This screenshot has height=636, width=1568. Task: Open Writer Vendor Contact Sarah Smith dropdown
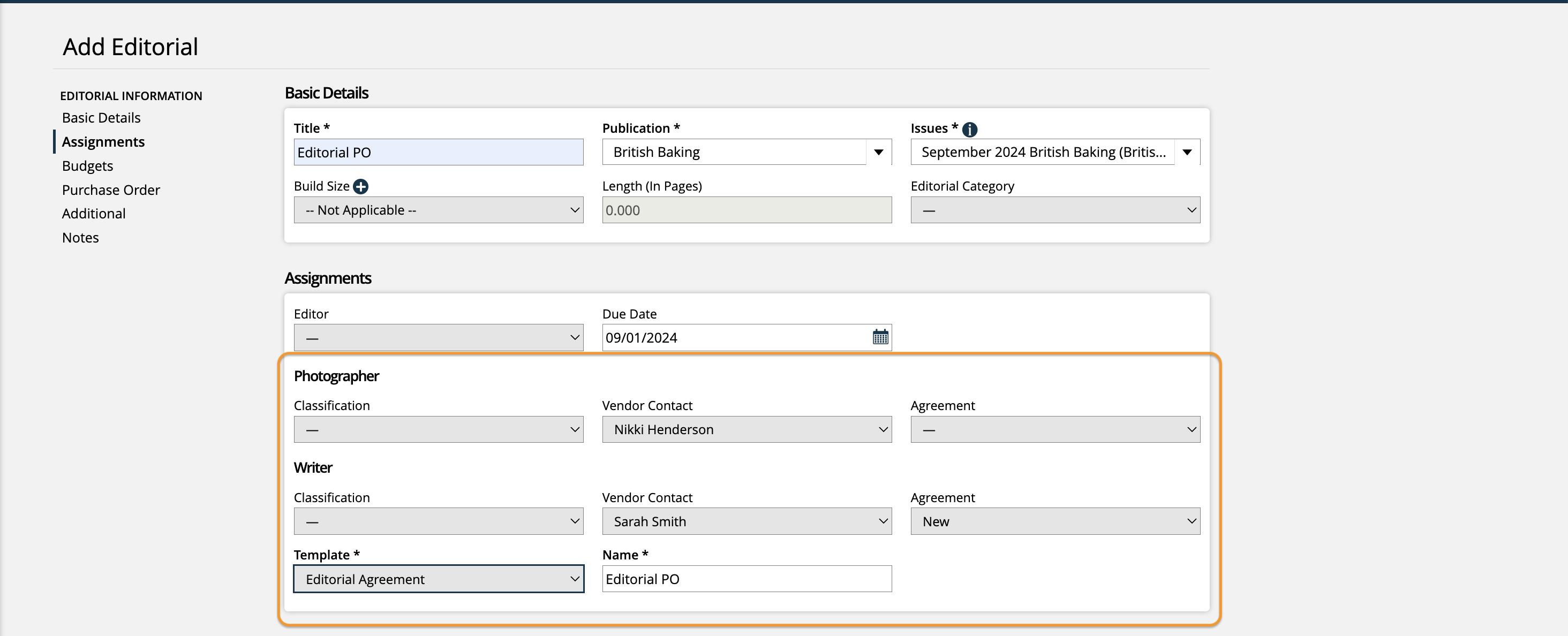tap(747, 521)
